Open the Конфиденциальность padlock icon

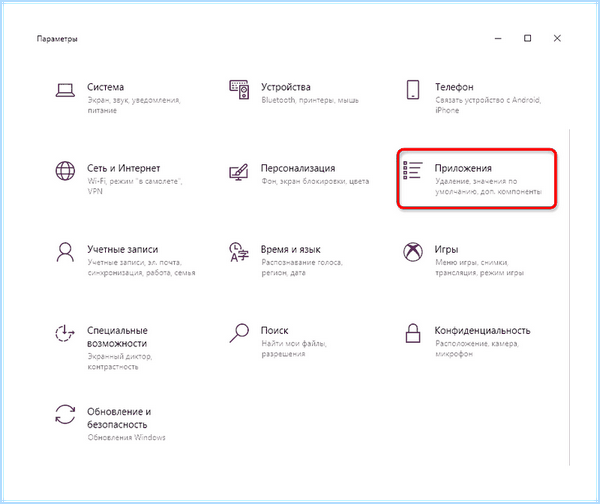[413, 333]
